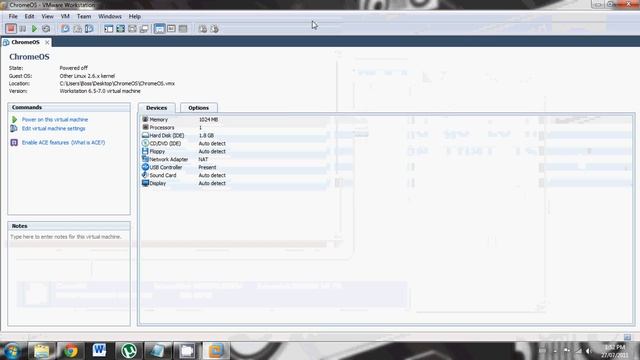
Task: Open the VM menu
Action: 65,16
